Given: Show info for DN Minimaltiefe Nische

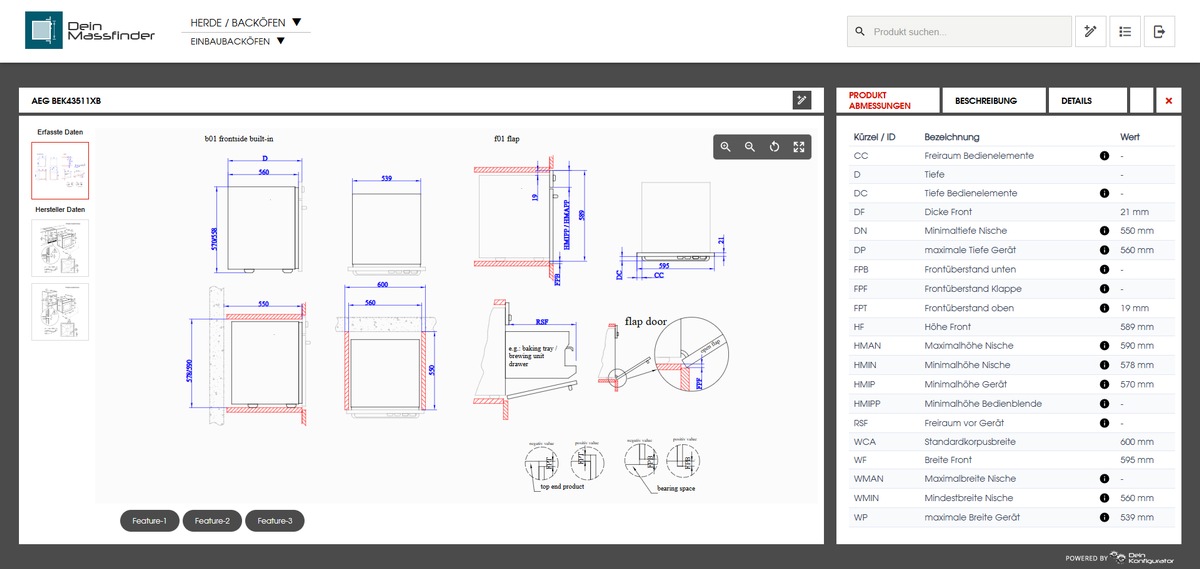Looking at the screenshot, I should click(x=1104, y=232).
